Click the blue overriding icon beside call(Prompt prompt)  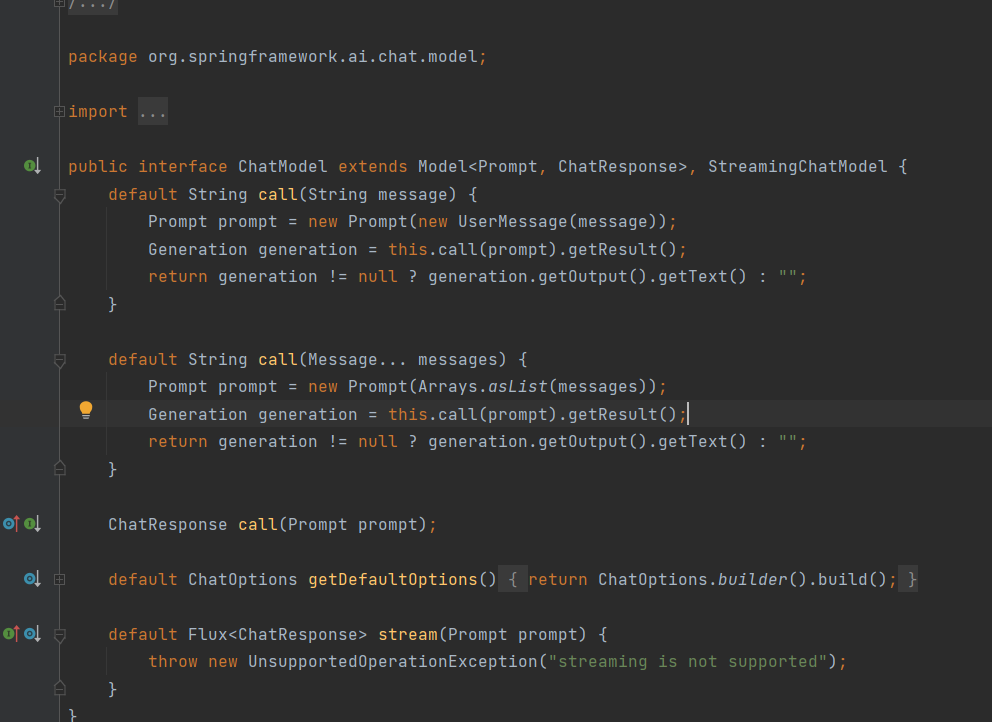point(11,524)
